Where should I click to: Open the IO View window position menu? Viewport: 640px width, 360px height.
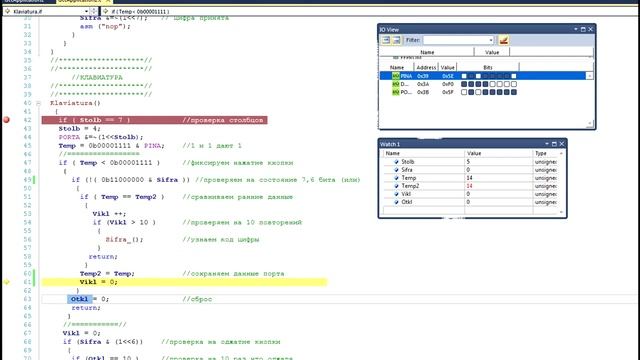click(x=576, y=29)
